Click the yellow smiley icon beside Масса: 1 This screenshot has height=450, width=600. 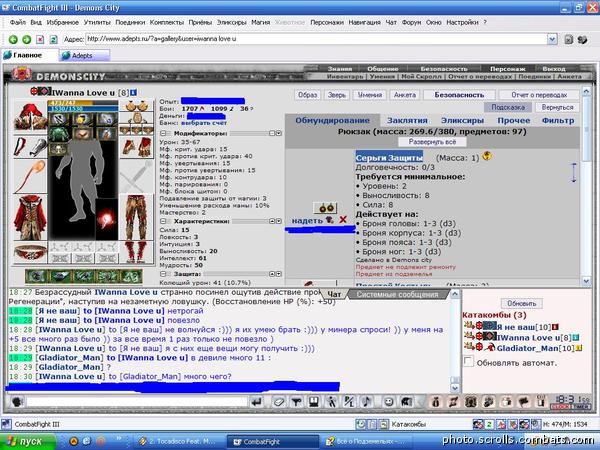[x=487, y=156]
